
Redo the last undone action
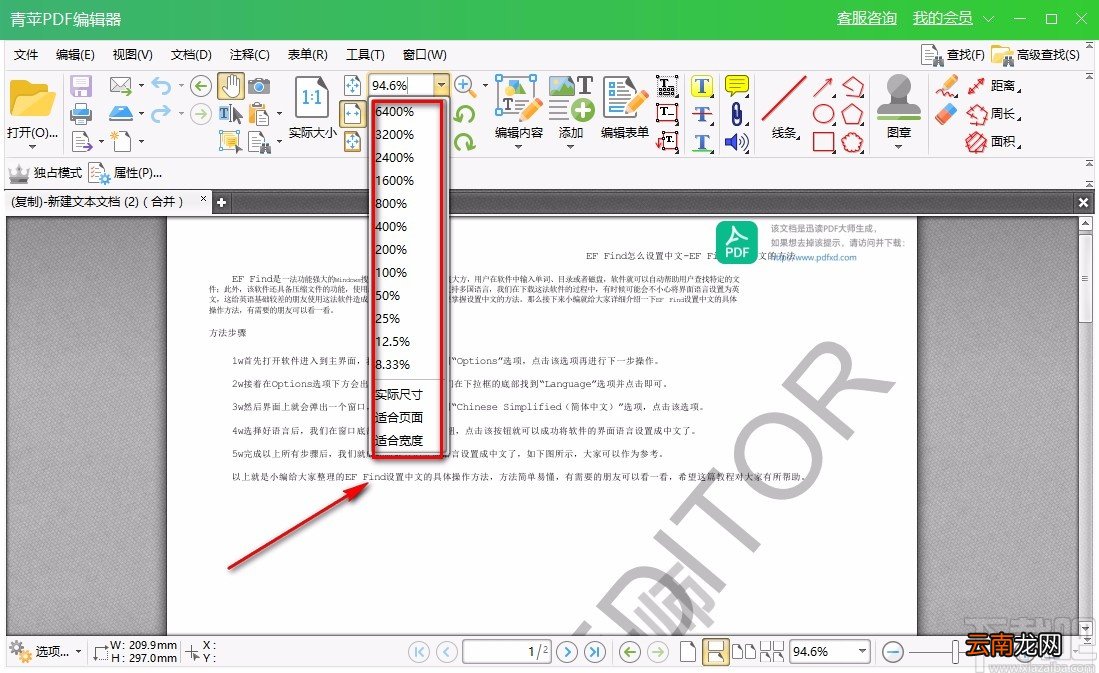point(161,113)
